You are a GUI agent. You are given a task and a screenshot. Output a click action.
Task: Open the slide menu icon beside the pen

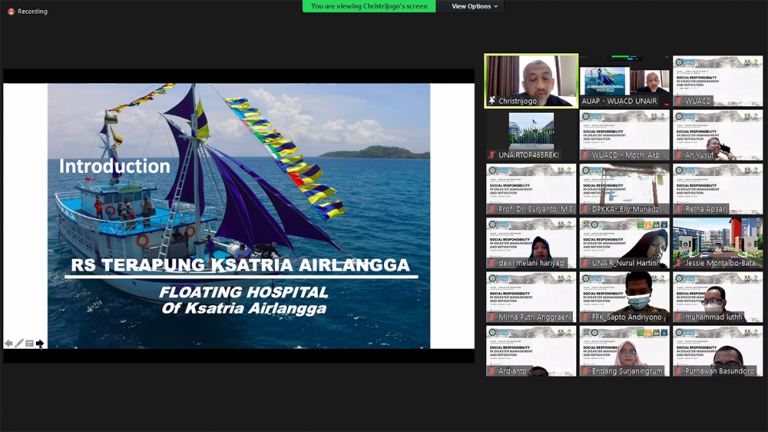29,344
